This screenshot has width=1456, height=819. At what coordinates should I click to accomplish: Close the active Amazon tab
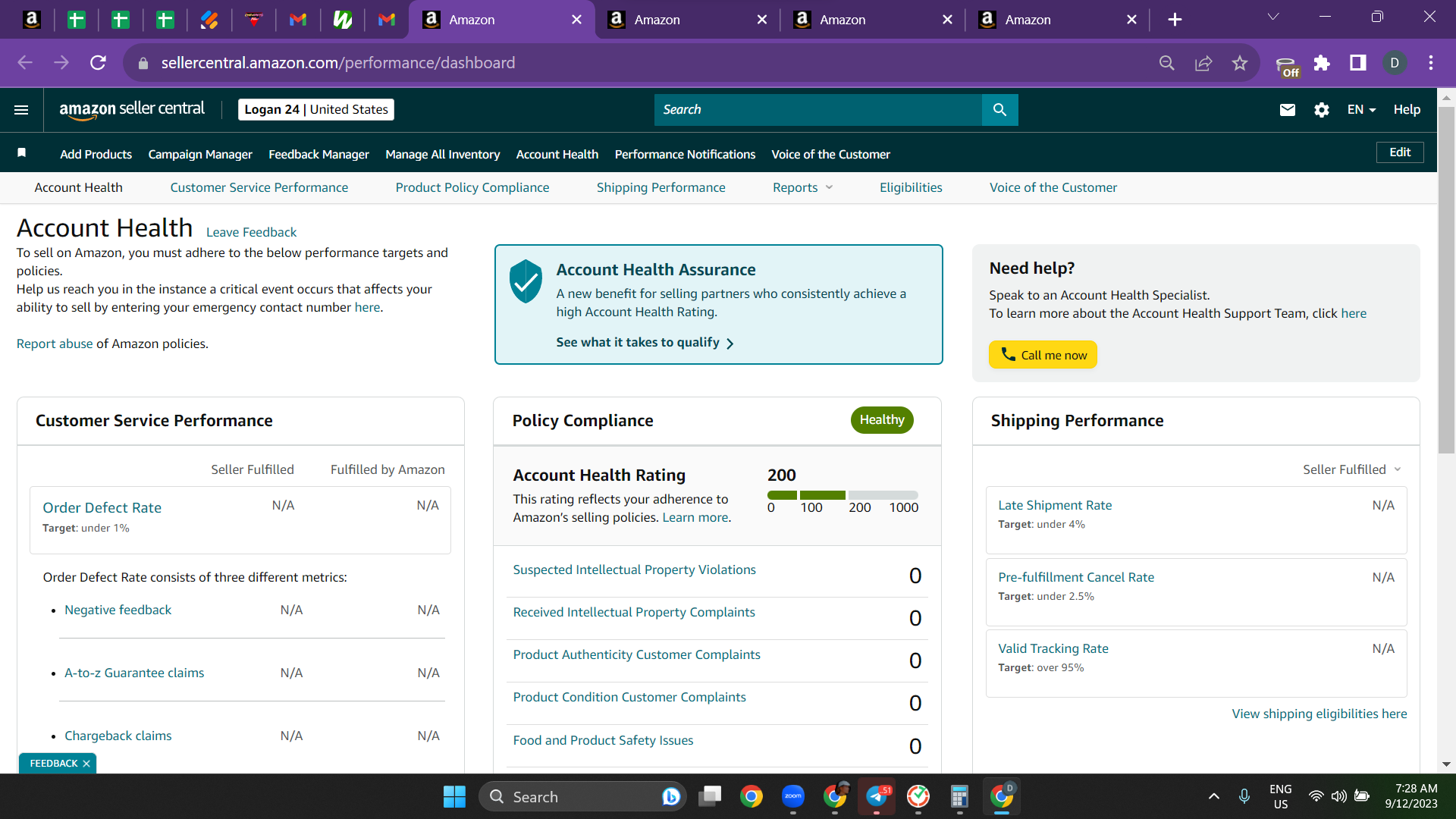(577, 20)
